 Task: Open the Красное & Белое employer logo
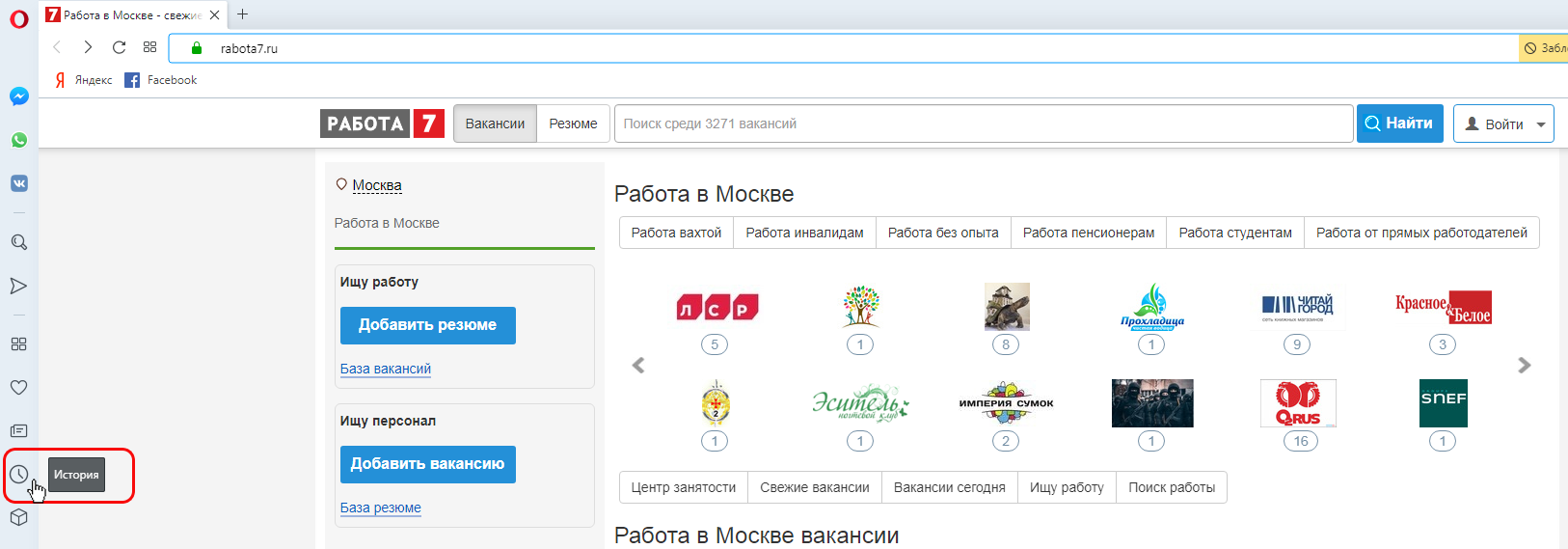tap(1443, 307)
